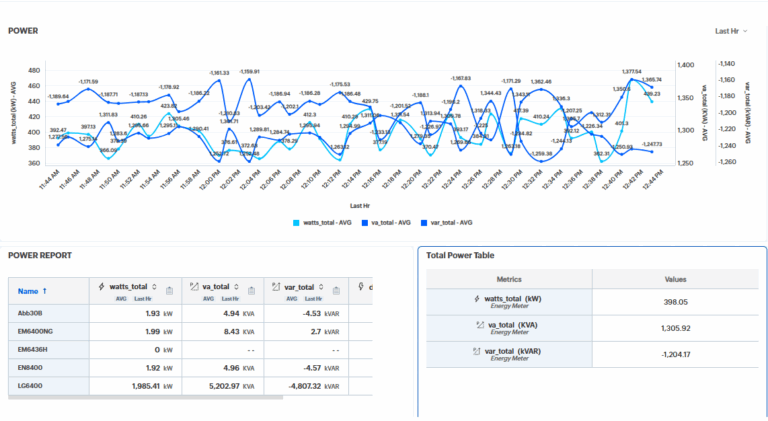Screen dimensions: 768x421
Task: Toggle watts_total - AVG legend series
Action: click(x=326, y=223)
